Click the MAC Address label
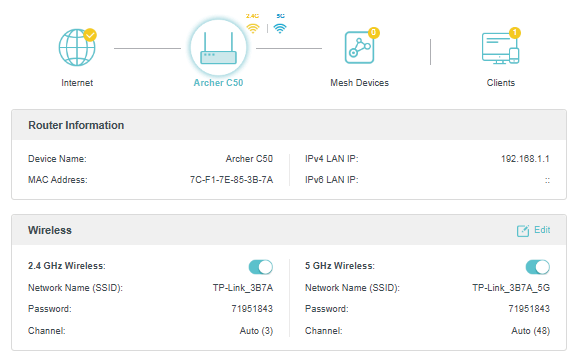 pyautogui.click(x=57, y=180)
